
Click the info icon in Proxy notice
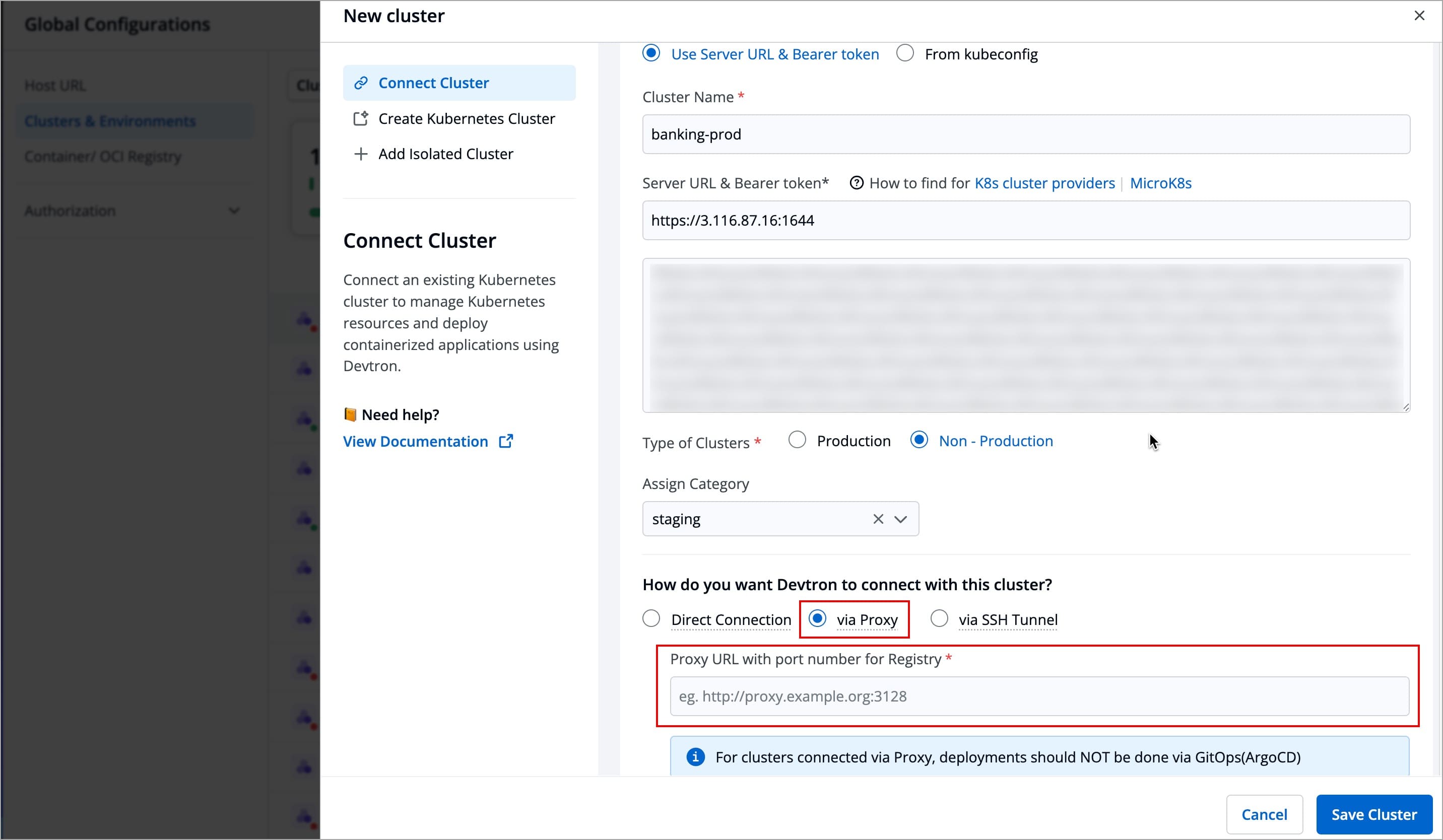click(x=695, y=757)
